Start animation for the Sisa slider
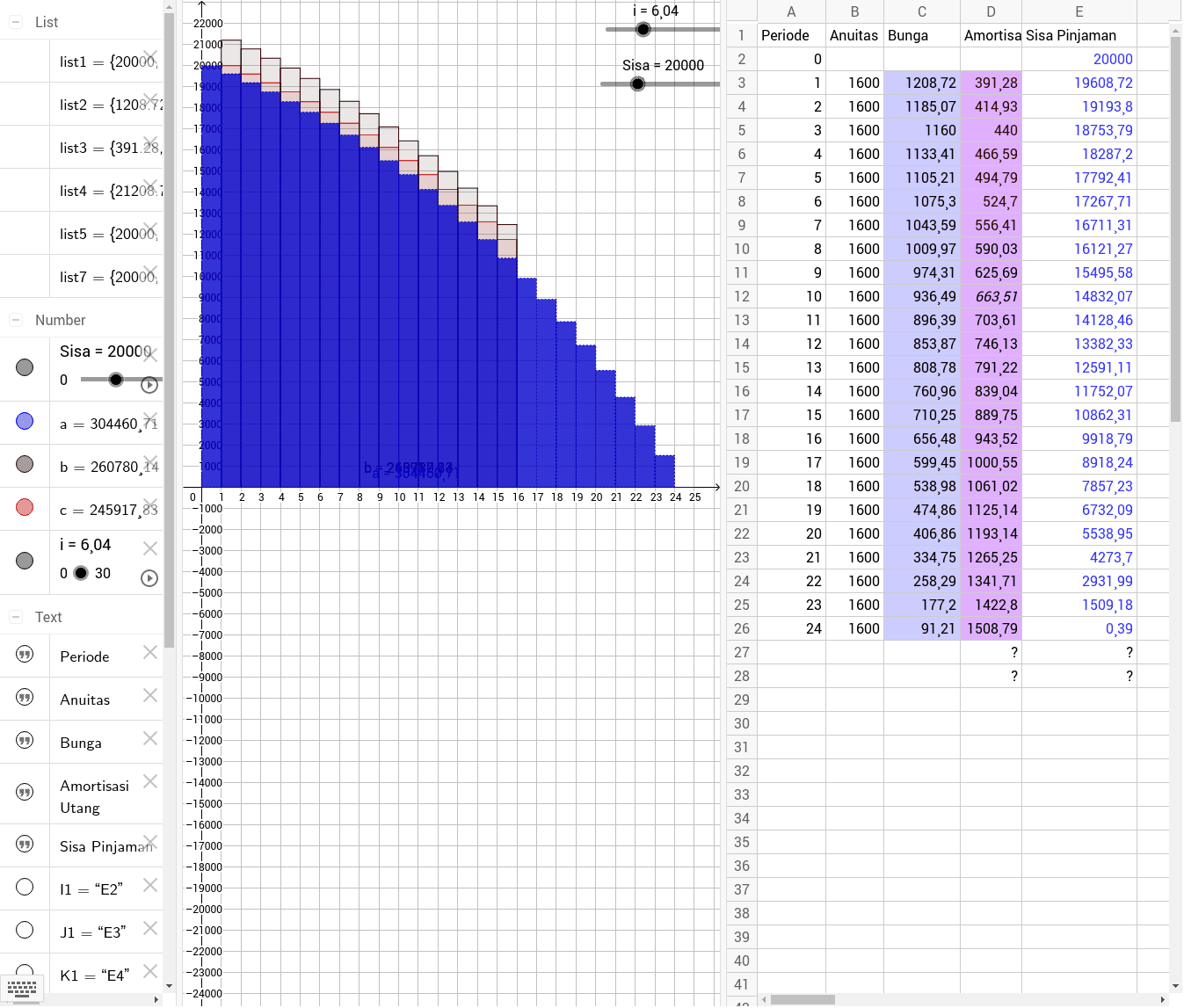The image size is (1184, 1008). (149, 384)
